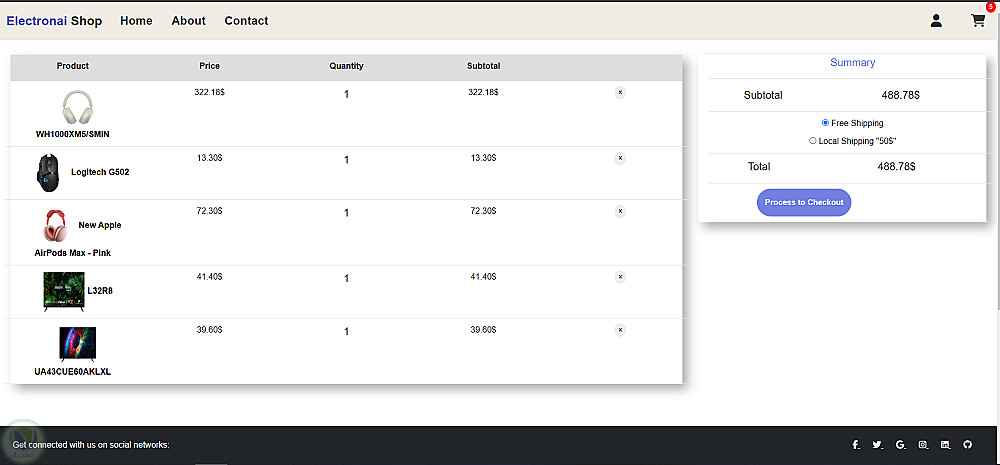The width and height of the screenshot is (1000, 465).
Task: Click the UA43CUE60AKLXL product name
Action: click(73, 371)
